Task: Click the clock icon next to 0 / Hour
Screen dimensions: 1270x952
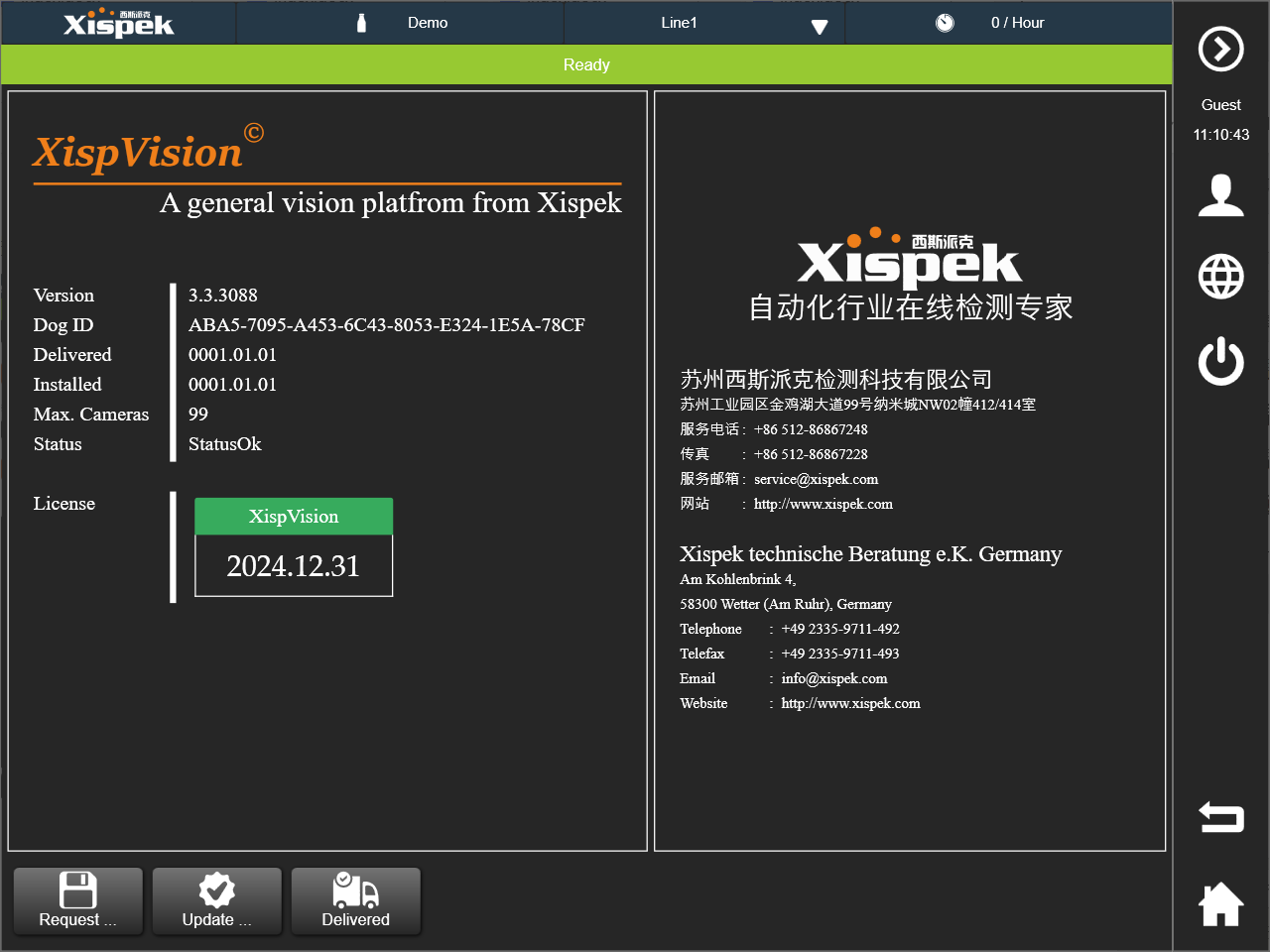Action: tap(945, 23)
